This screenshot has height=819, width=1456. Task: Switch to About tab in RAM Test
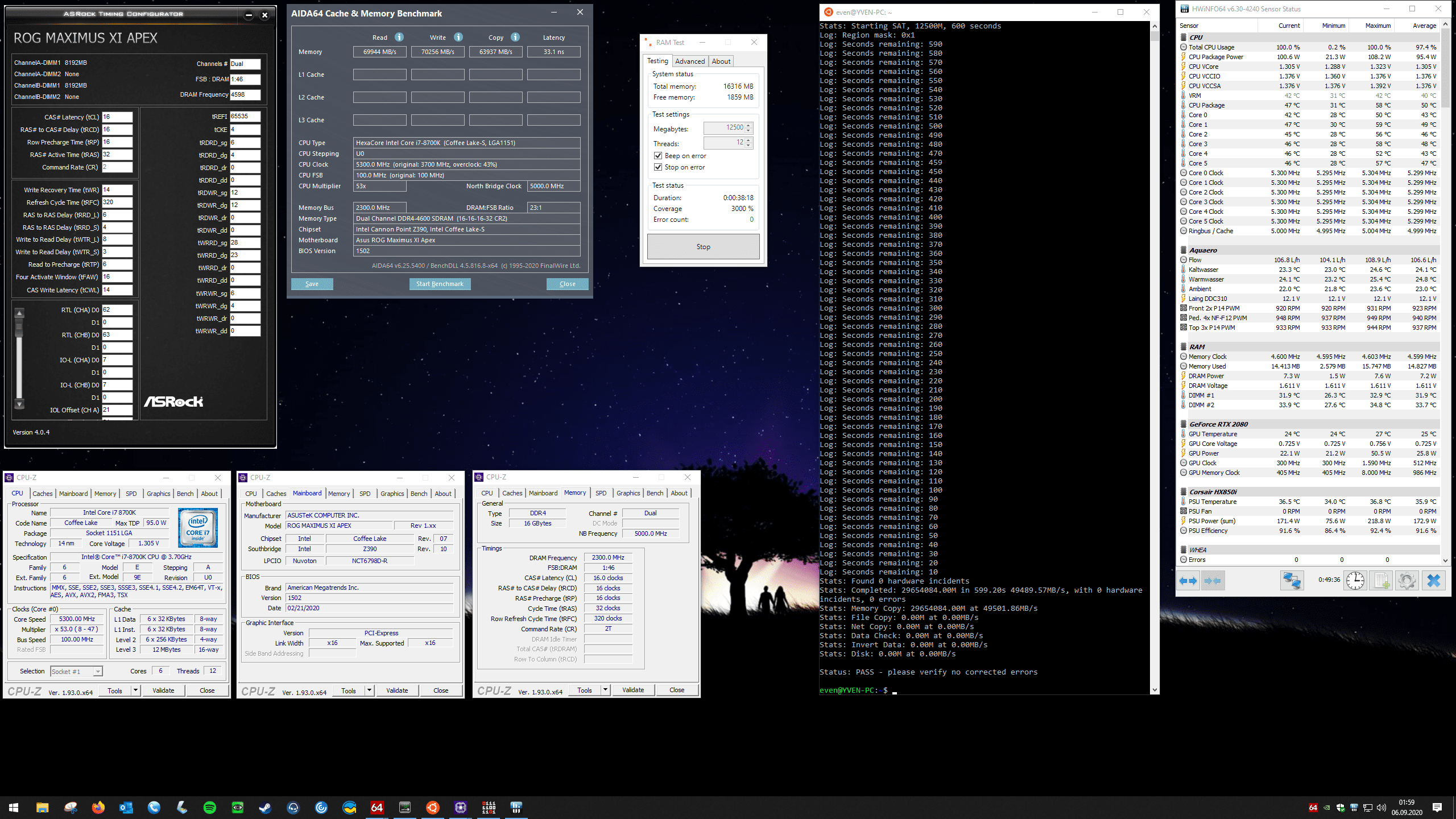[721, 61]
